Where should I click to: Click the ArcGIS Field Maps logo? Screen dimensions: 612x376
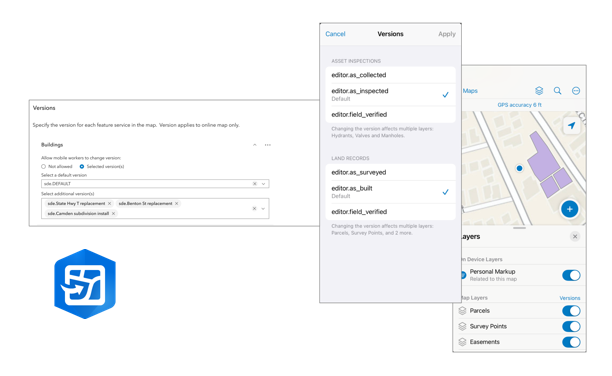pyautogui.click(x=85, y=284)
